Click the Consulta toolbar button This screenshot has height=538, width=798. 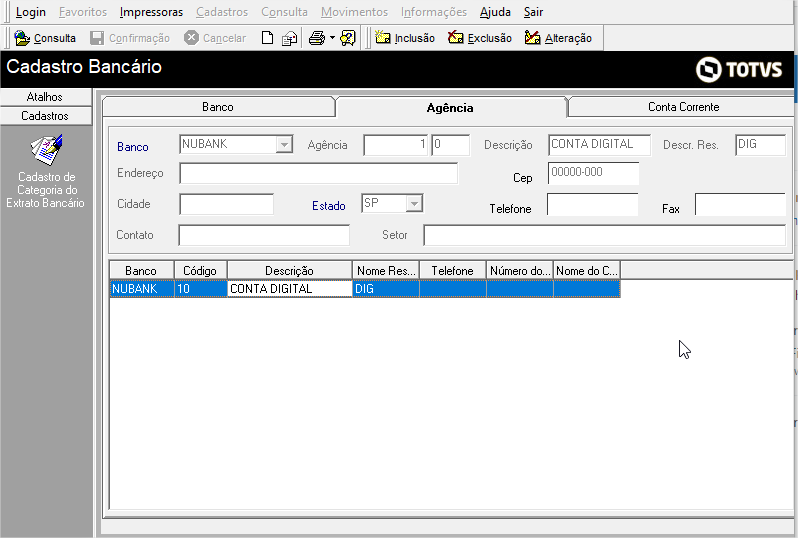click(x=45, y=38)
